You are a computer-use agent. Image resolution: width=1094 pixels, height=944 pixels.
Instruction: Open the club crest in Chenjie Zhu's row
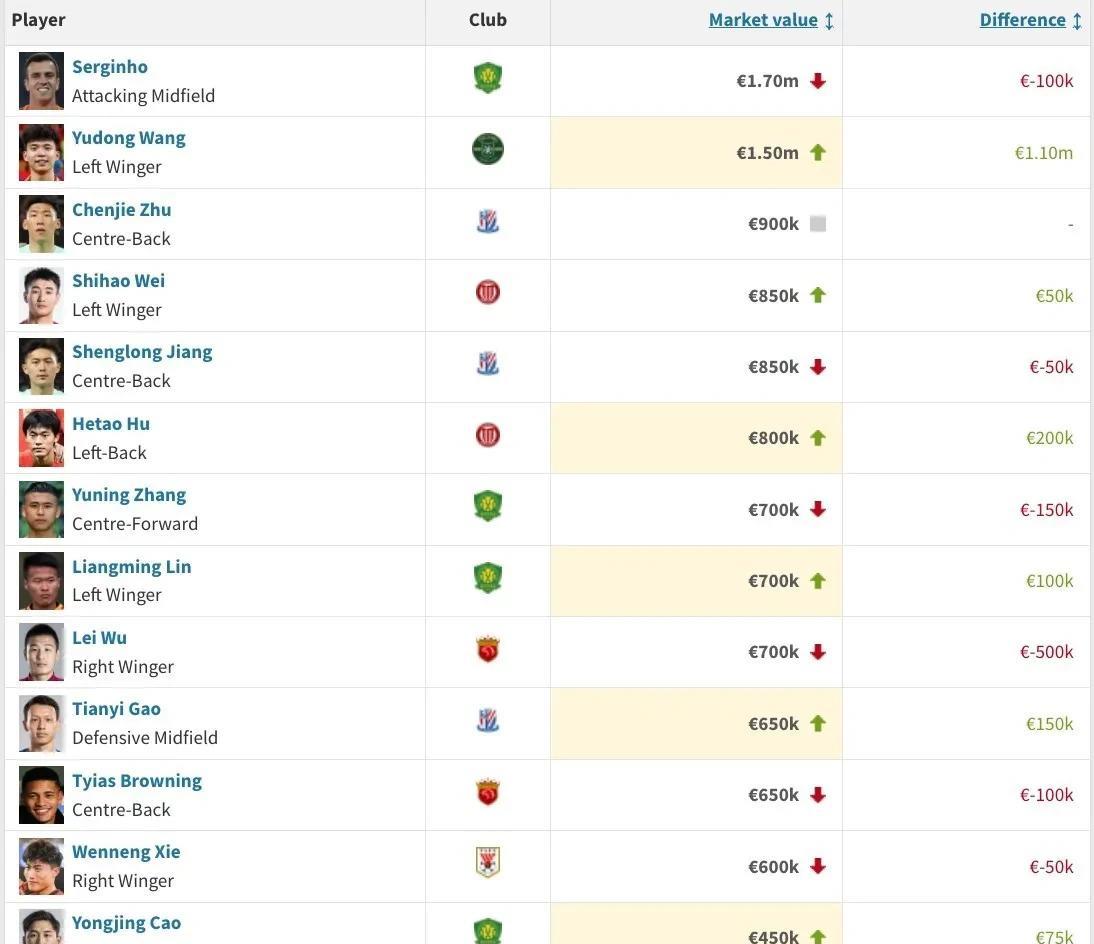click(x=488, y=222)
